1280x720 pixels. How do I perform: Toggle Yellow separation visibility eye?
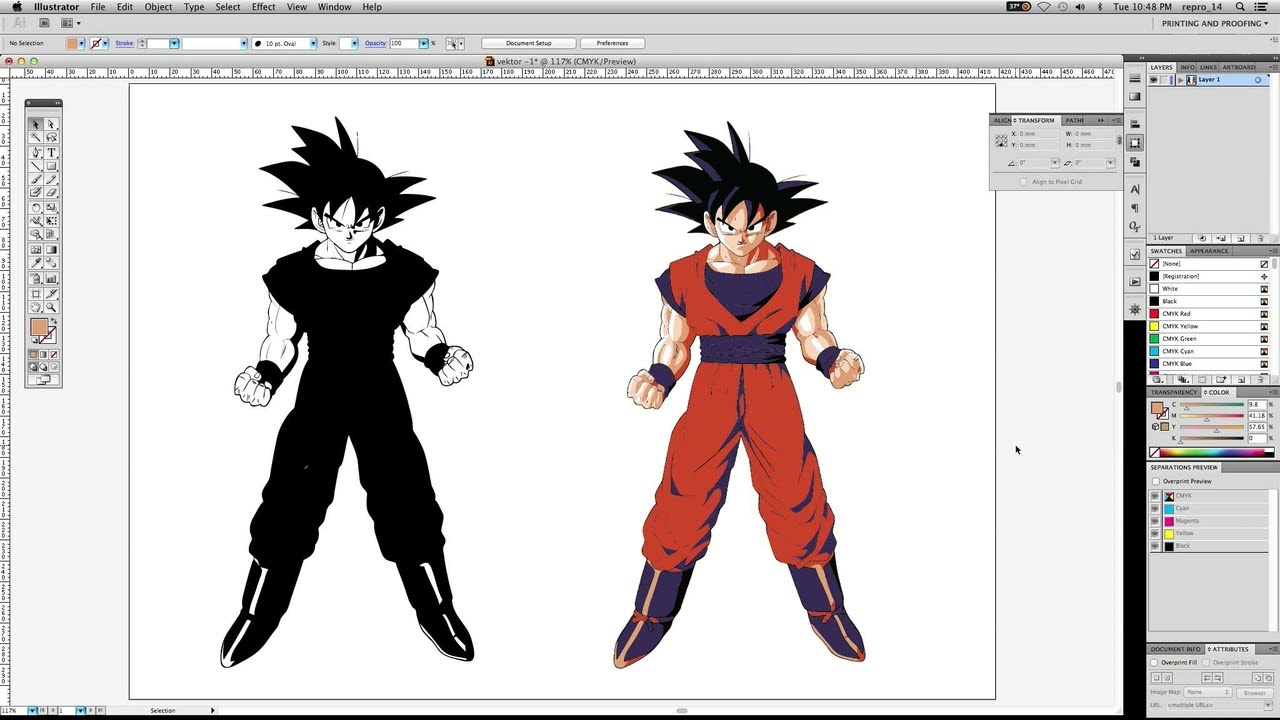click(x=1155, y=533)
